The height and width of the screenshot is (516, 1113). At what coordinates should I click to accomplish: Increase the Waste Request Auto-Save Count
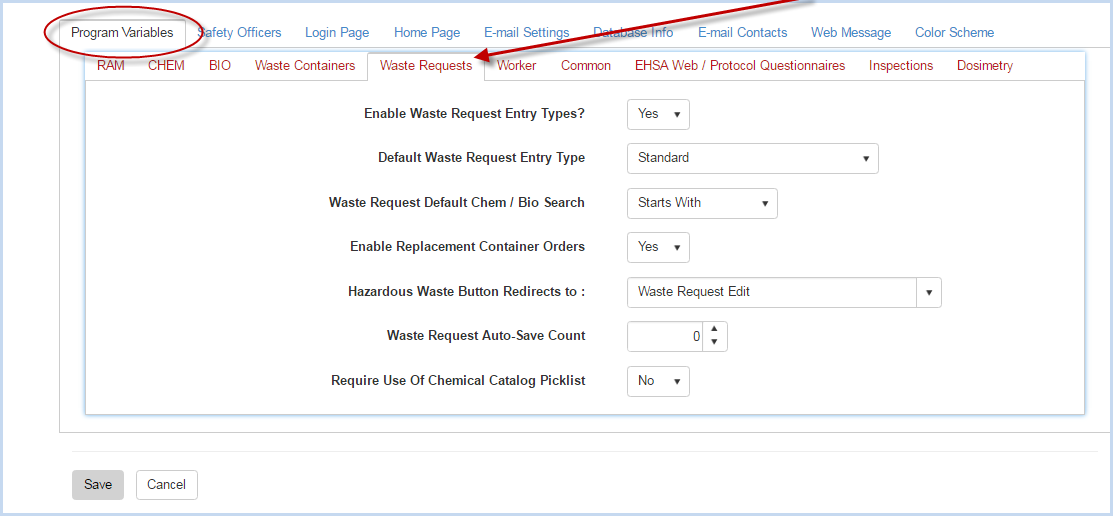tap(714, 329)
